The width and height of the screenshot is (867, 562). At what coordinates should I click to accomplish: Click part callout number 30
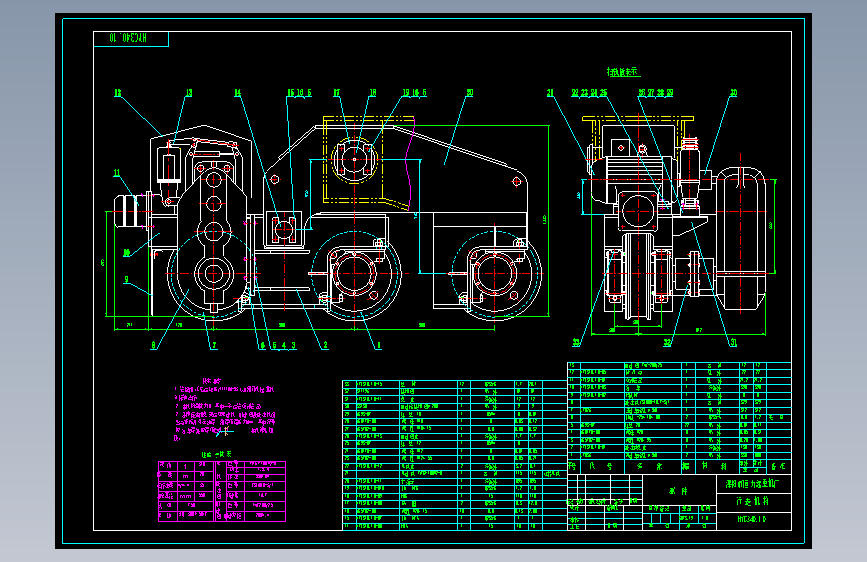(734, 93)
